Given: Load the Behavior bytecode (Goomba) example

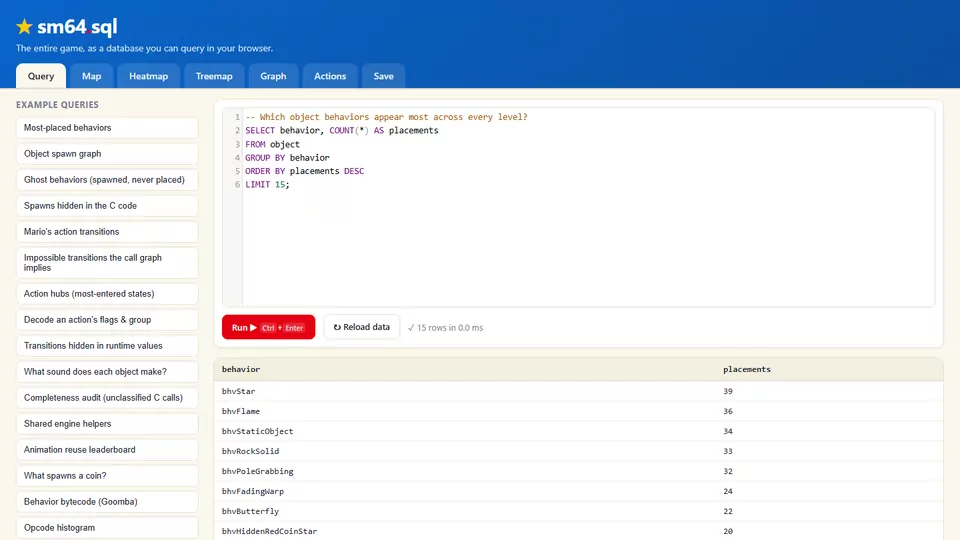Looking at the screenshot, I should click(x=107, y=501).
